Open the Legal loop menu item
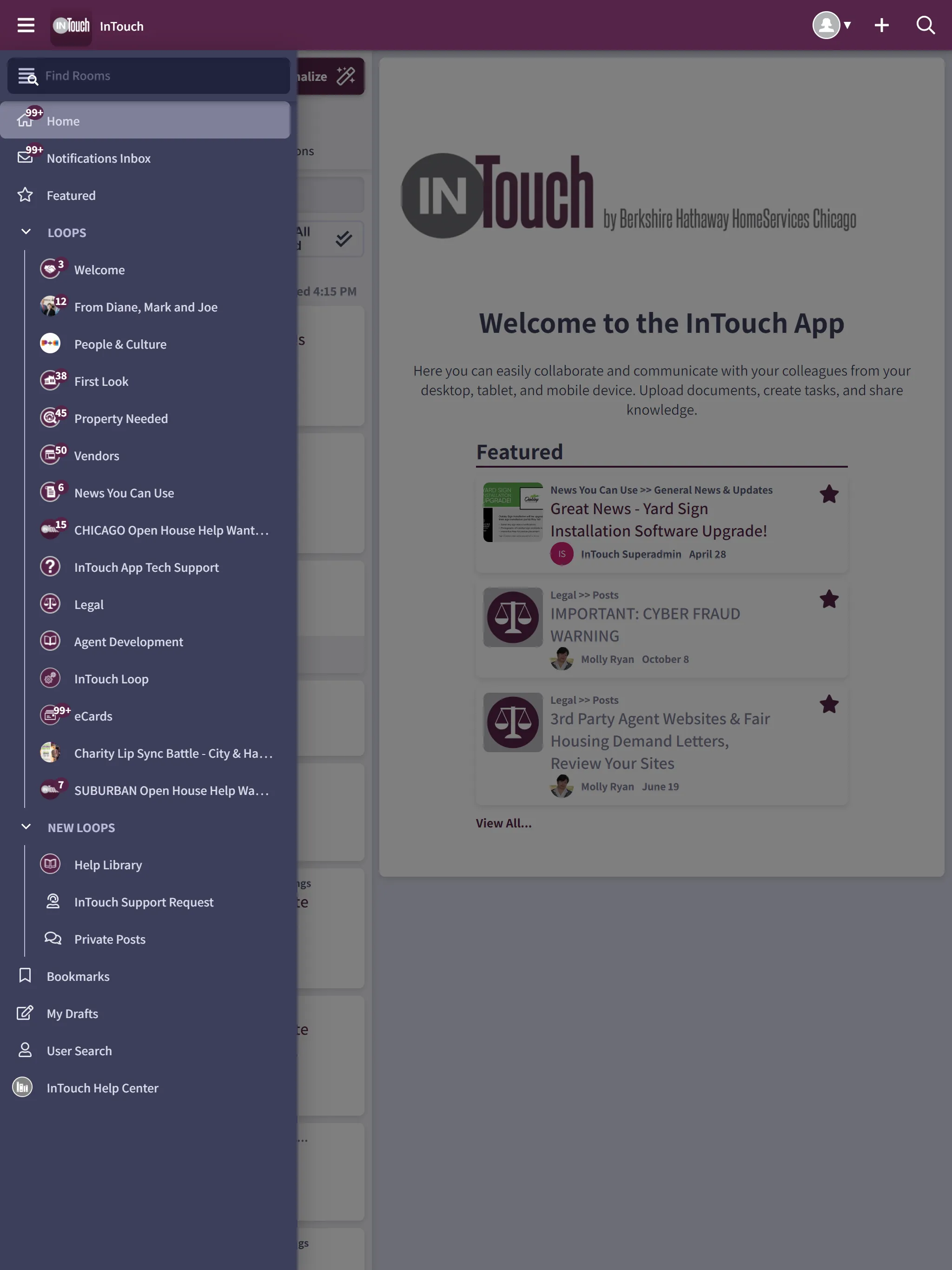 89,605
